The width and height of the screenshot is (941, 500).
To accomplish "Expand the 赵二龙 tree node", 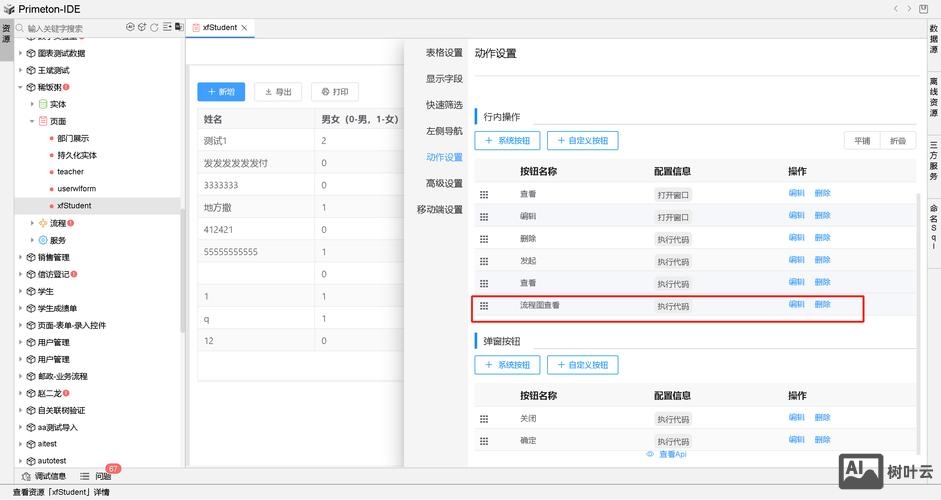I will click(x=20, y=393).
